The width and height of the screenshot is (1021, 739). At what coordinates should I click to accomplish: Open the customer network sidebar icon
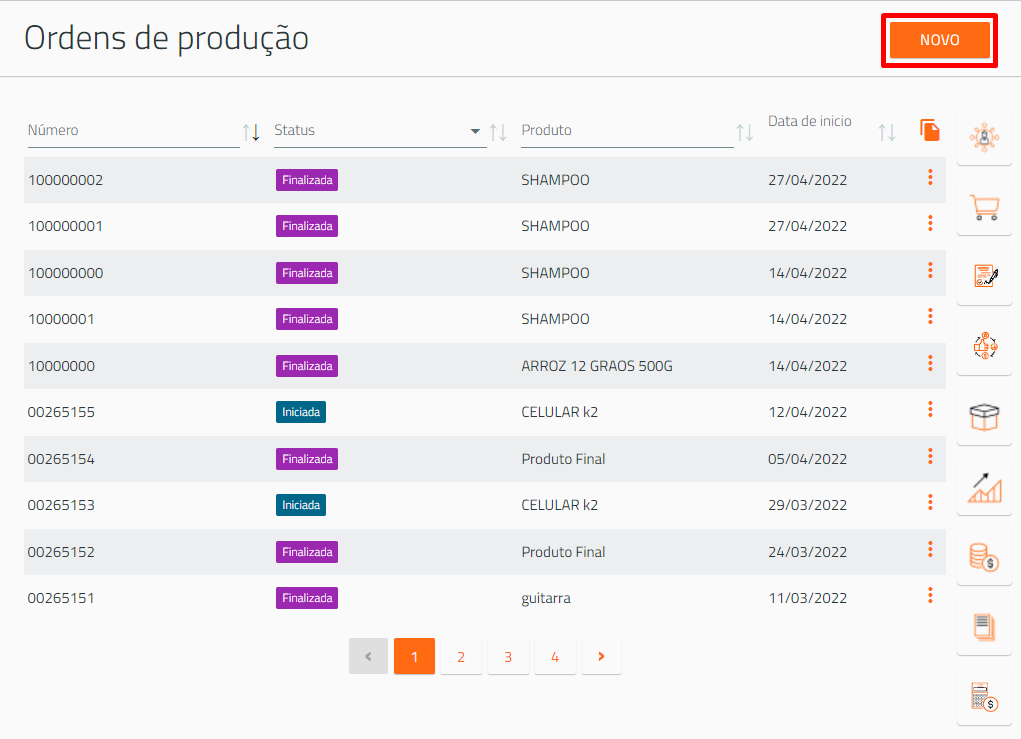click(984, 137)
